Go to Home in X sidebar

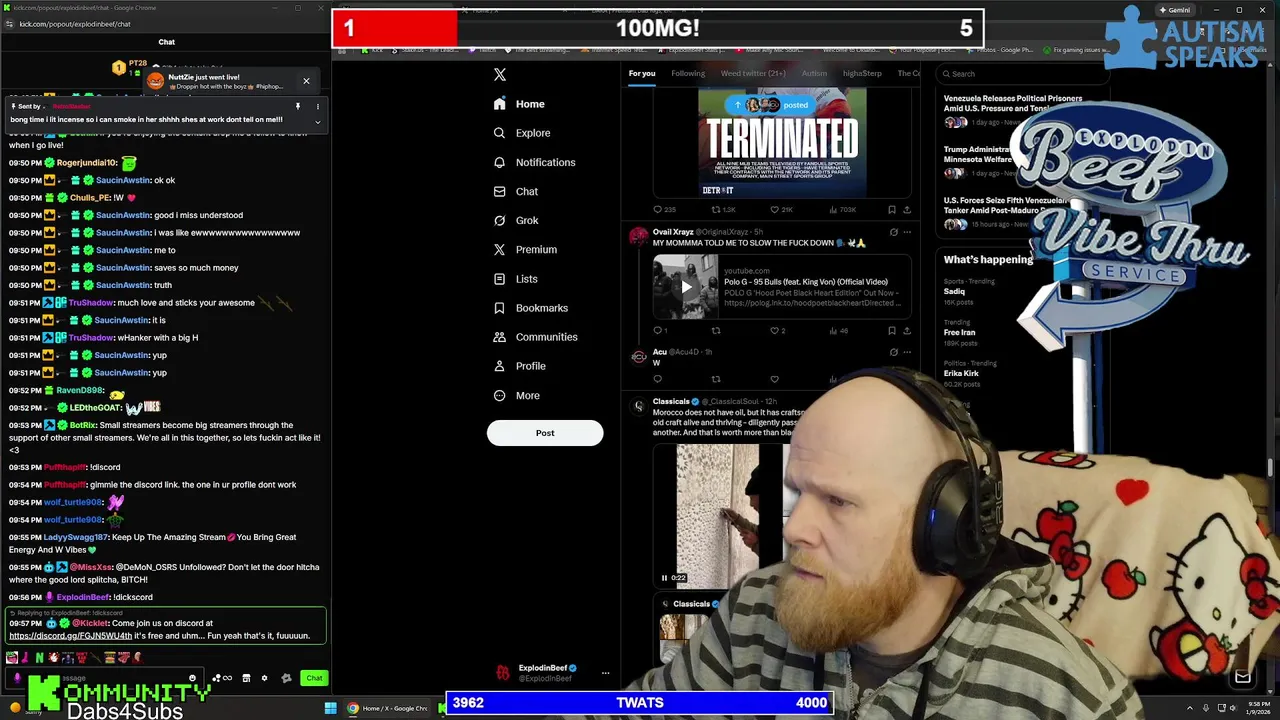coord(519,104)
